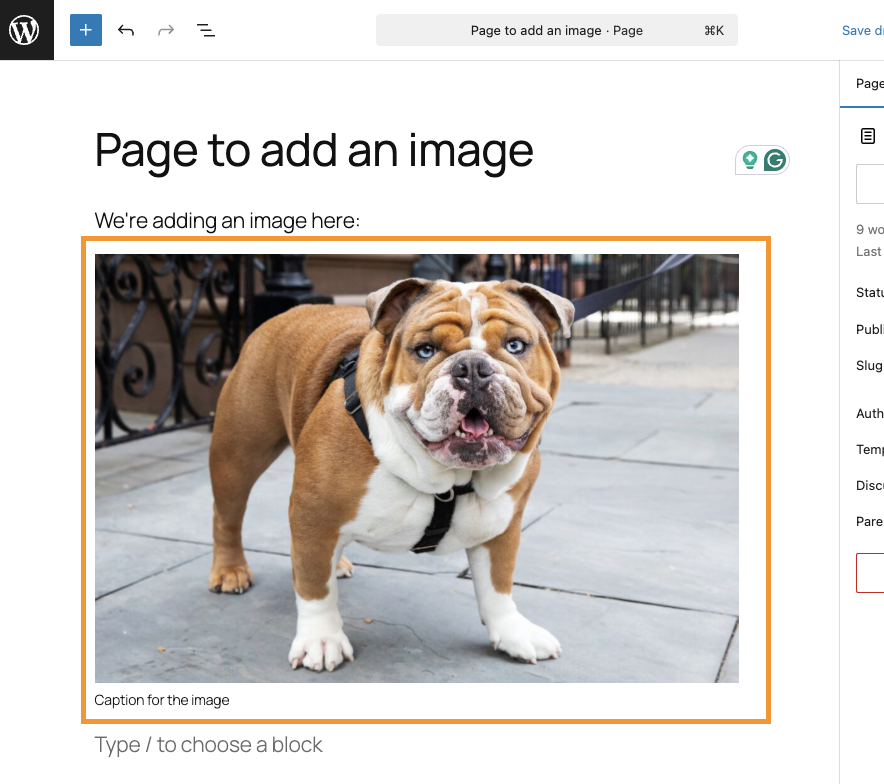
Task: Click the 'Type / to choose a block' placeholder
Action: [208, 745]
